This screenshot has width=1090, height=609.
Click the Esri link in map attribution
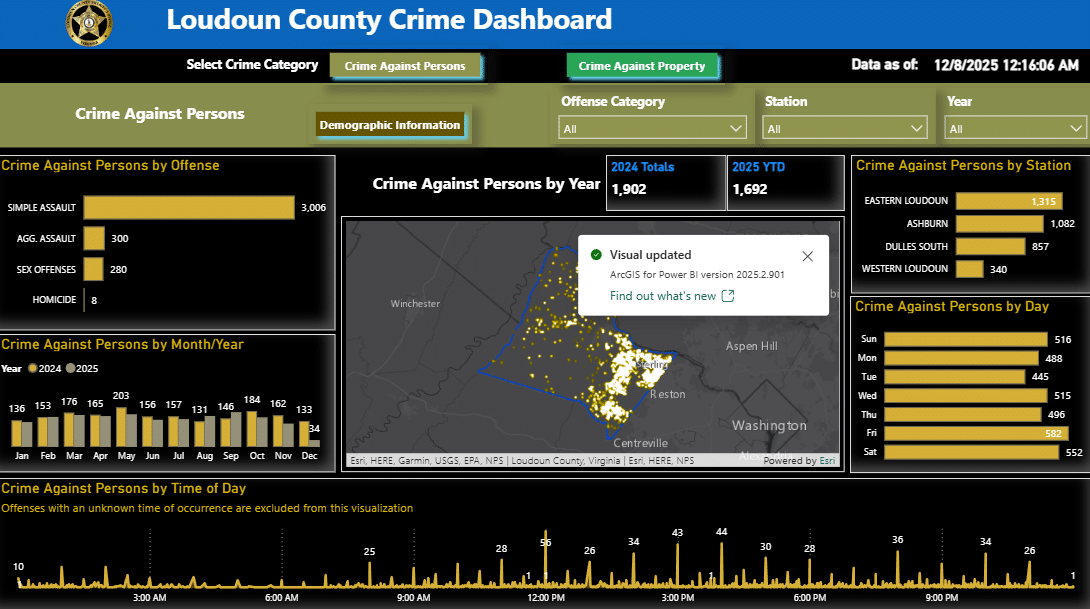[827, 461]
